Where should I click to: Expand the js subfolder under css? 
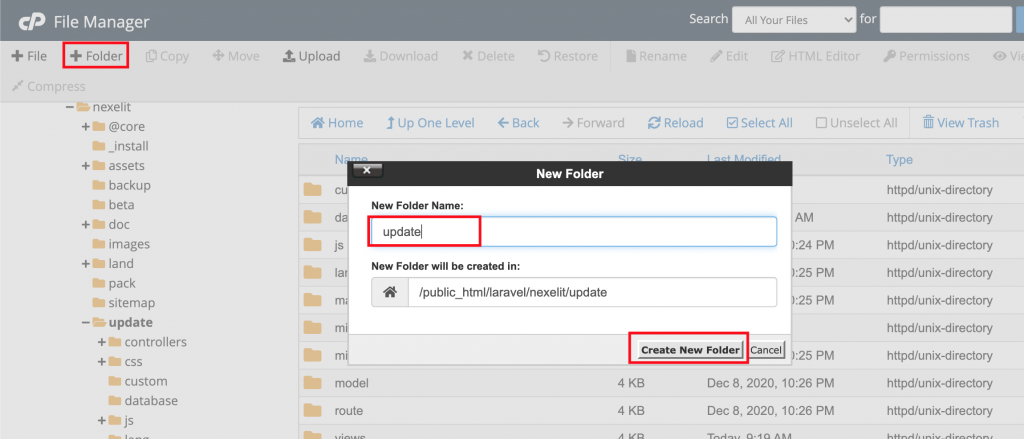point(101,420)
